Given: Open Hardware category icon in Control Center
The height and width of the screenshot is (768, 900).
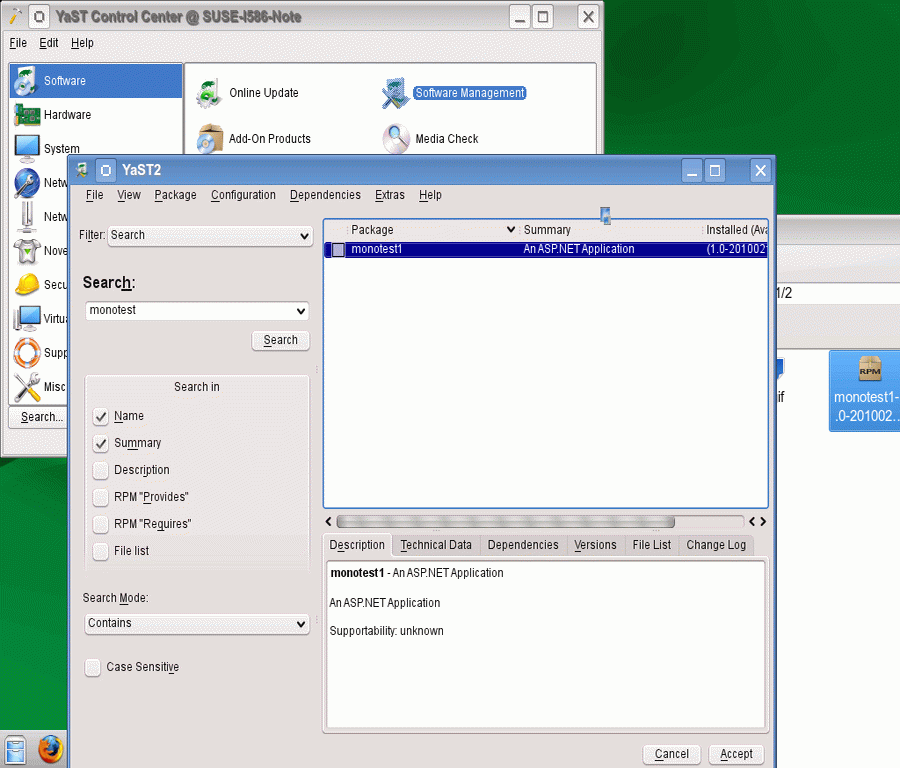Looking at the screenshot, I should (x=26, y=115).
